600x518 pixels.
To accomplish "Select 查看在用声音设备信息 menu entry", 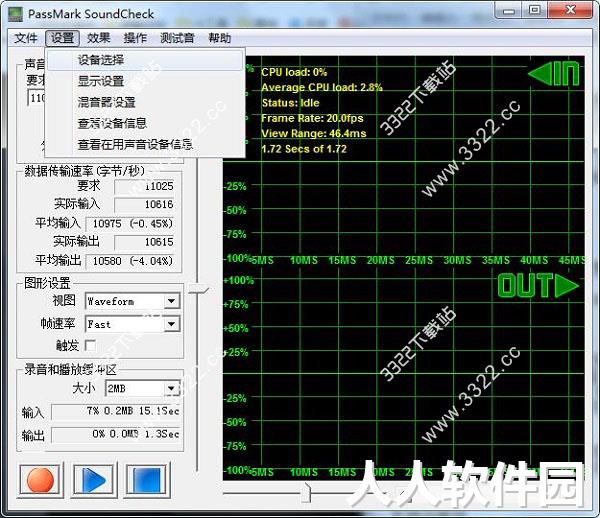I will click(x=145, y=144).
